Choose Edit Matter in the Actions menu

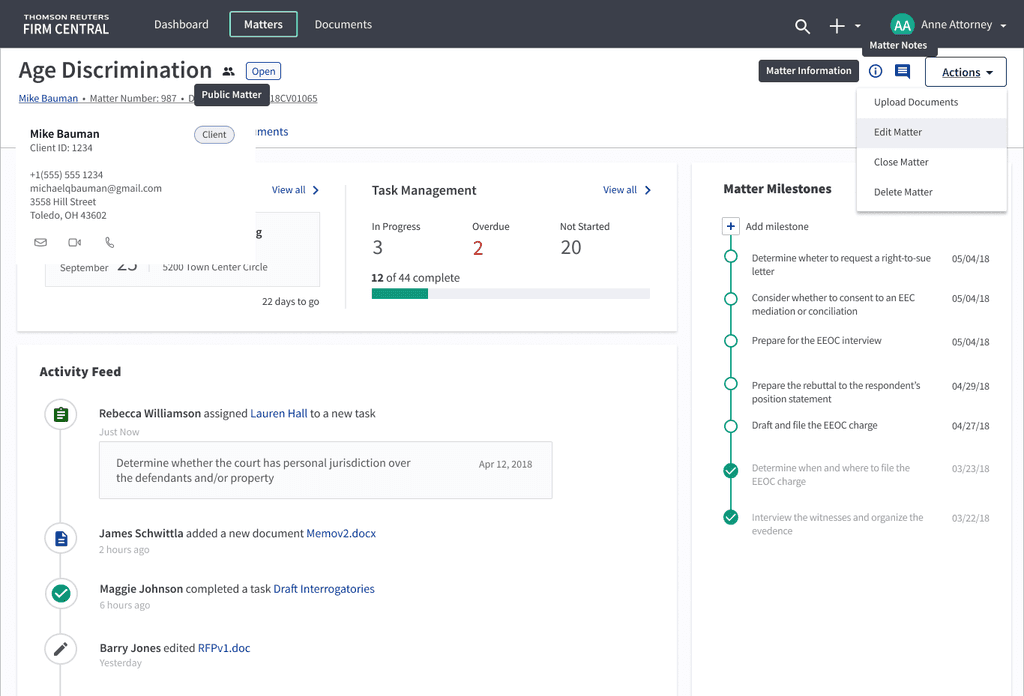pyautogui.click(x=931, y=133)
